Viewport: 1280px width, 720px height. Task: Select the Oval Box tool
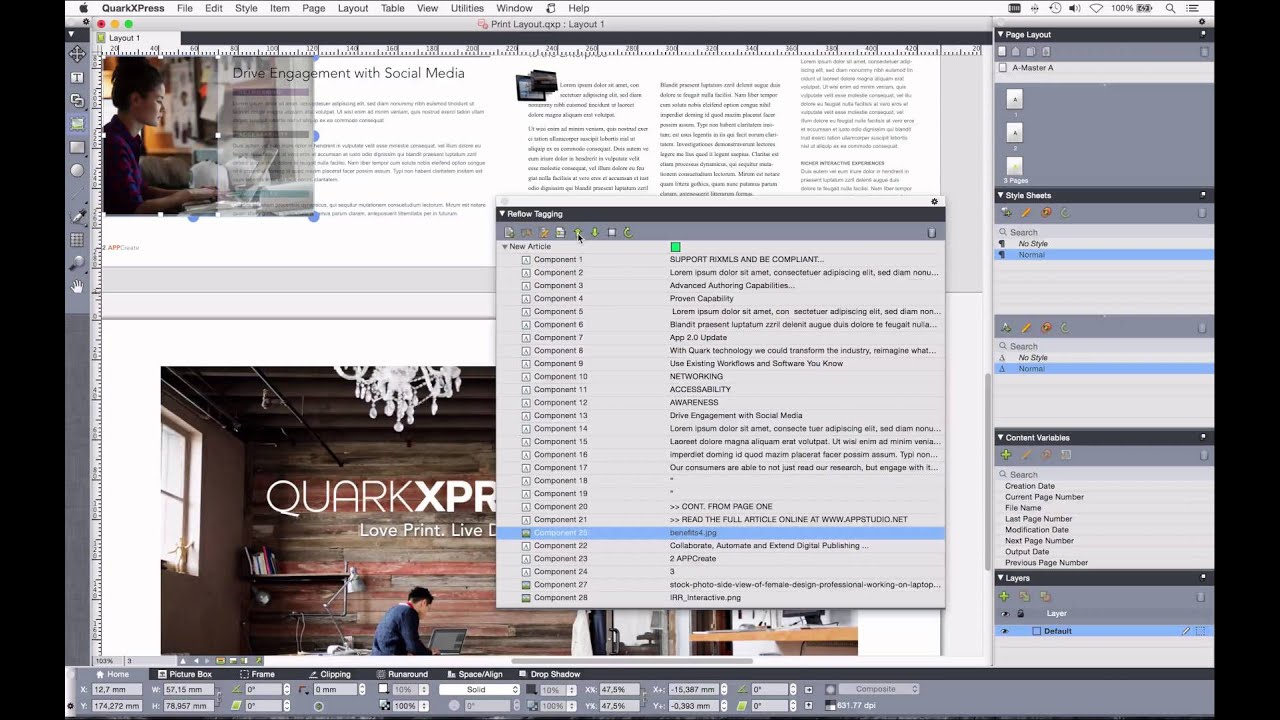77,170
